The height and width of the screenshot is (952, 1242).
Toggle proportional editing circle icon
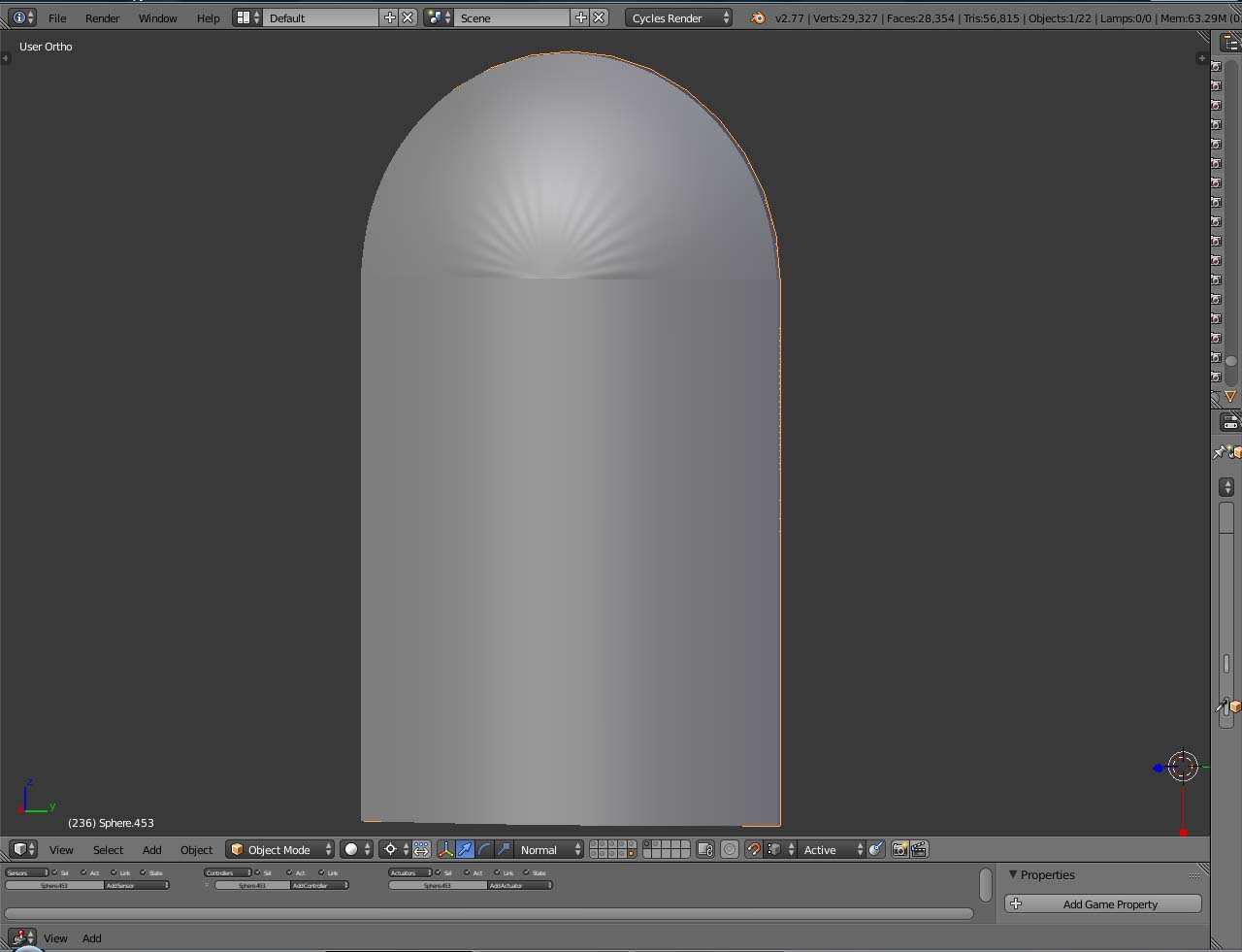pos(730,849)
